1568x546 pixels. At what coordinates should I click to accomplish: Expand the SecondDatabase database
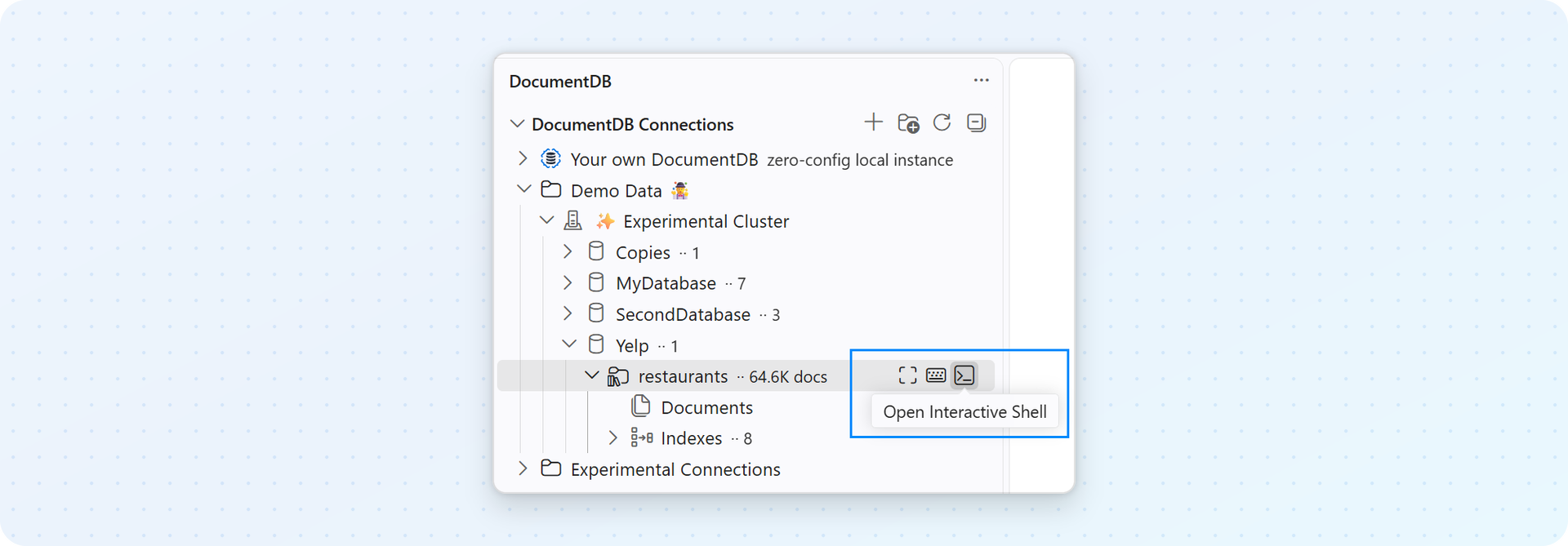point(568,313)
